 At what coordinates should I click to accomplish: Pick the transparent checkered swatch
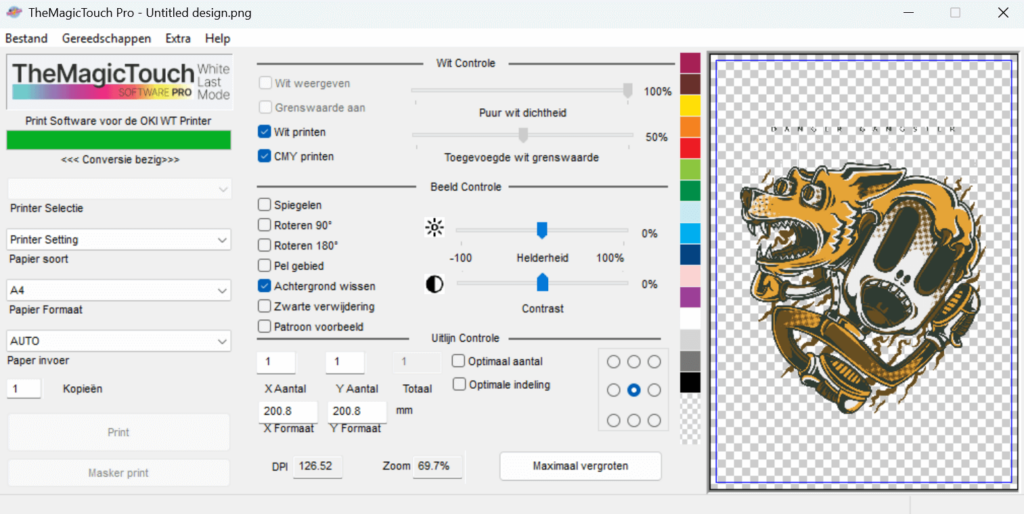pyautogui.click(x=690, y=420)
